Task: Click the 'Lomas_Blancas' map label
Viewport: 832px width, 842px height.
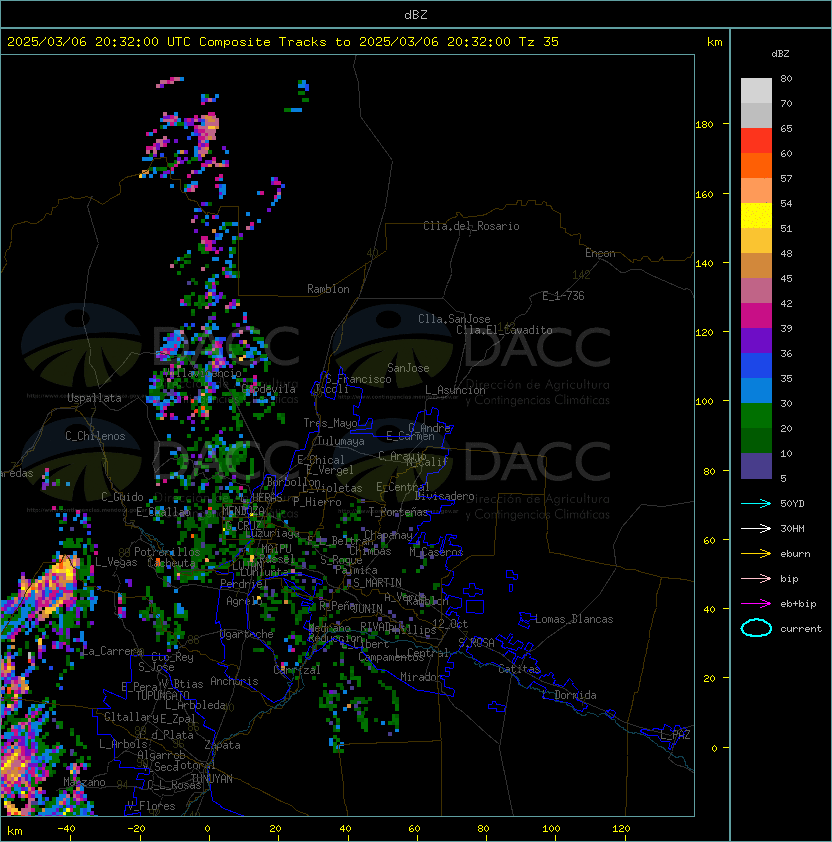Action: tap(574, 619)
